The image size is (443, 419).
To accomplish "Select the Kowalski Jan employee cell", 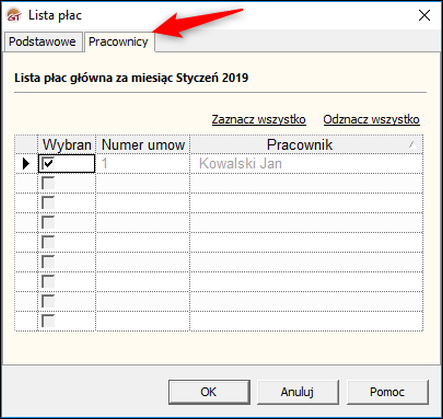I will pyautogui.click(x=306, y=163).
